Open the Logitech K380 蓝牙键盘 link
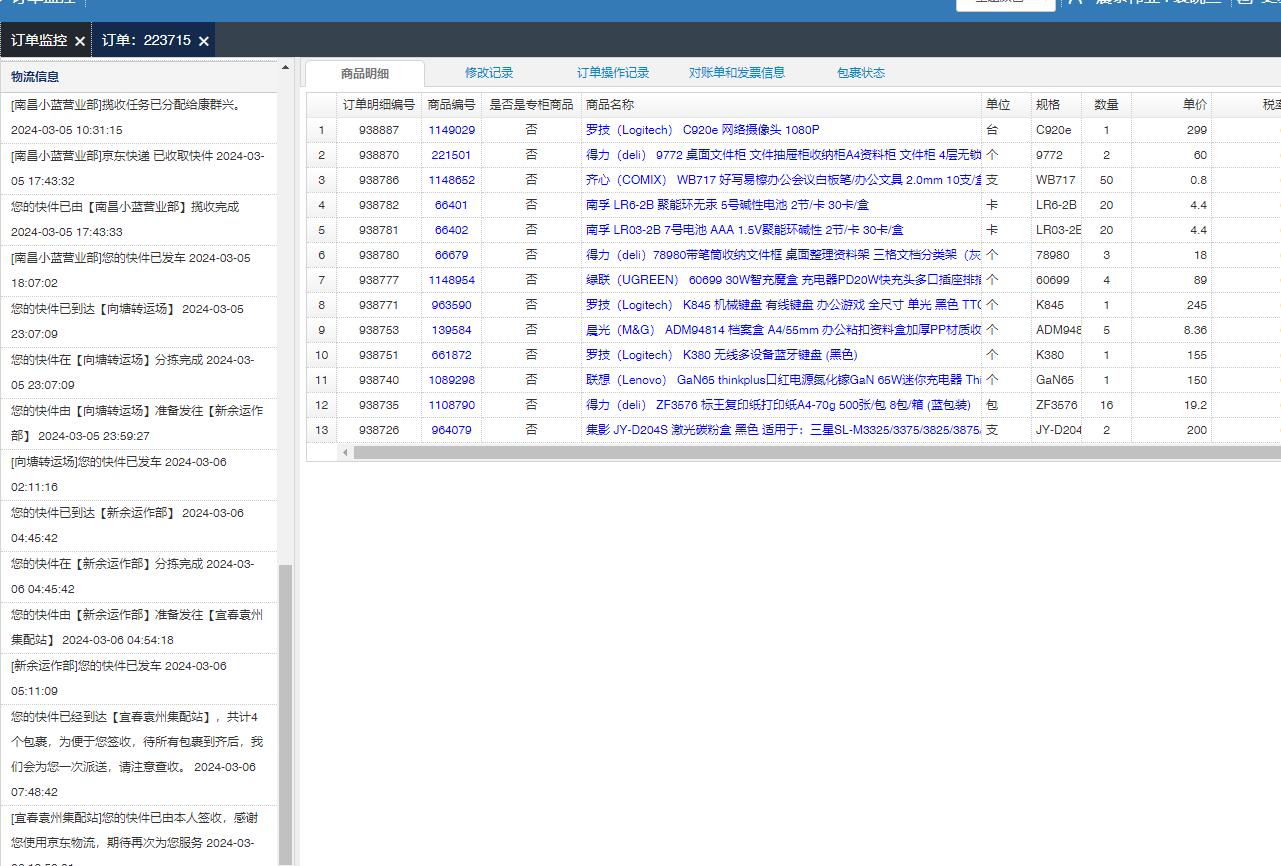Image resolution: width=1281 pixels, height=866 pixels. coord(722,355)
